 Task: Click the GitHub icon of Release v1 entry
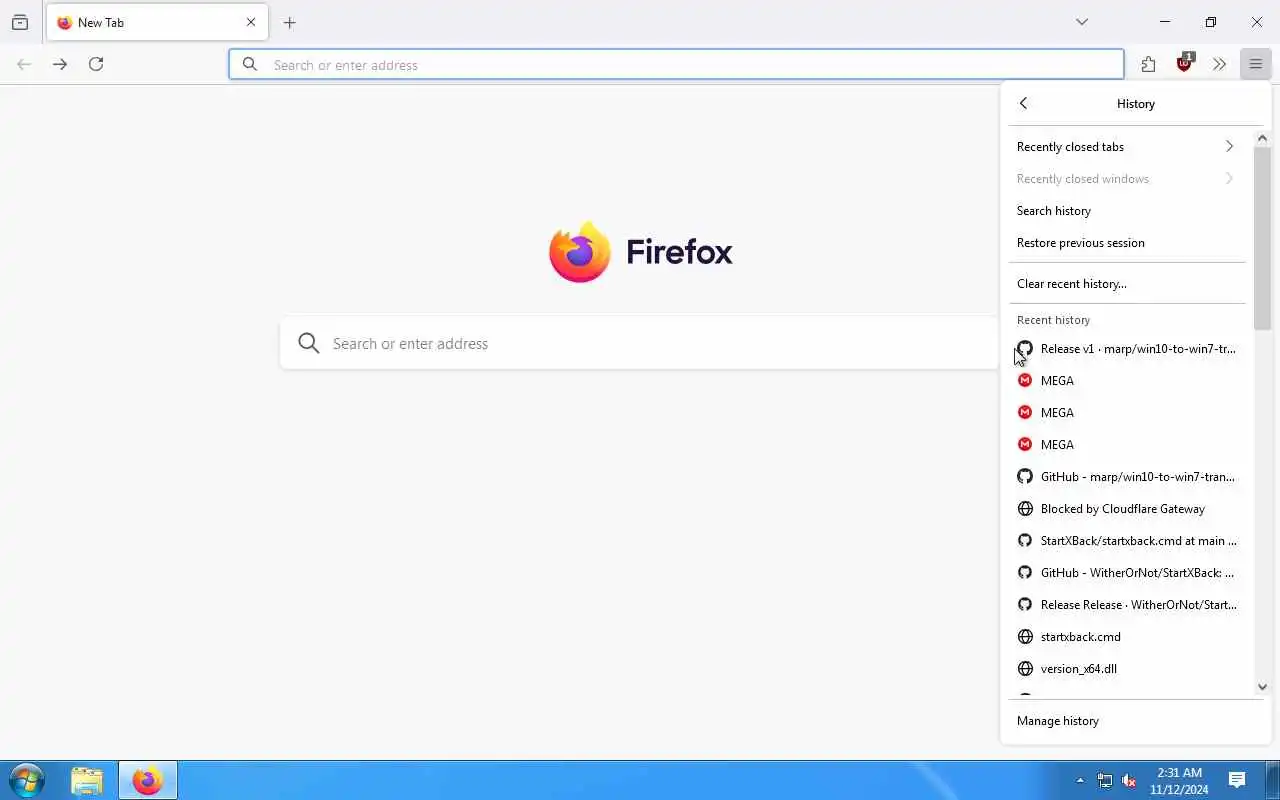(x=1025, y=349)
